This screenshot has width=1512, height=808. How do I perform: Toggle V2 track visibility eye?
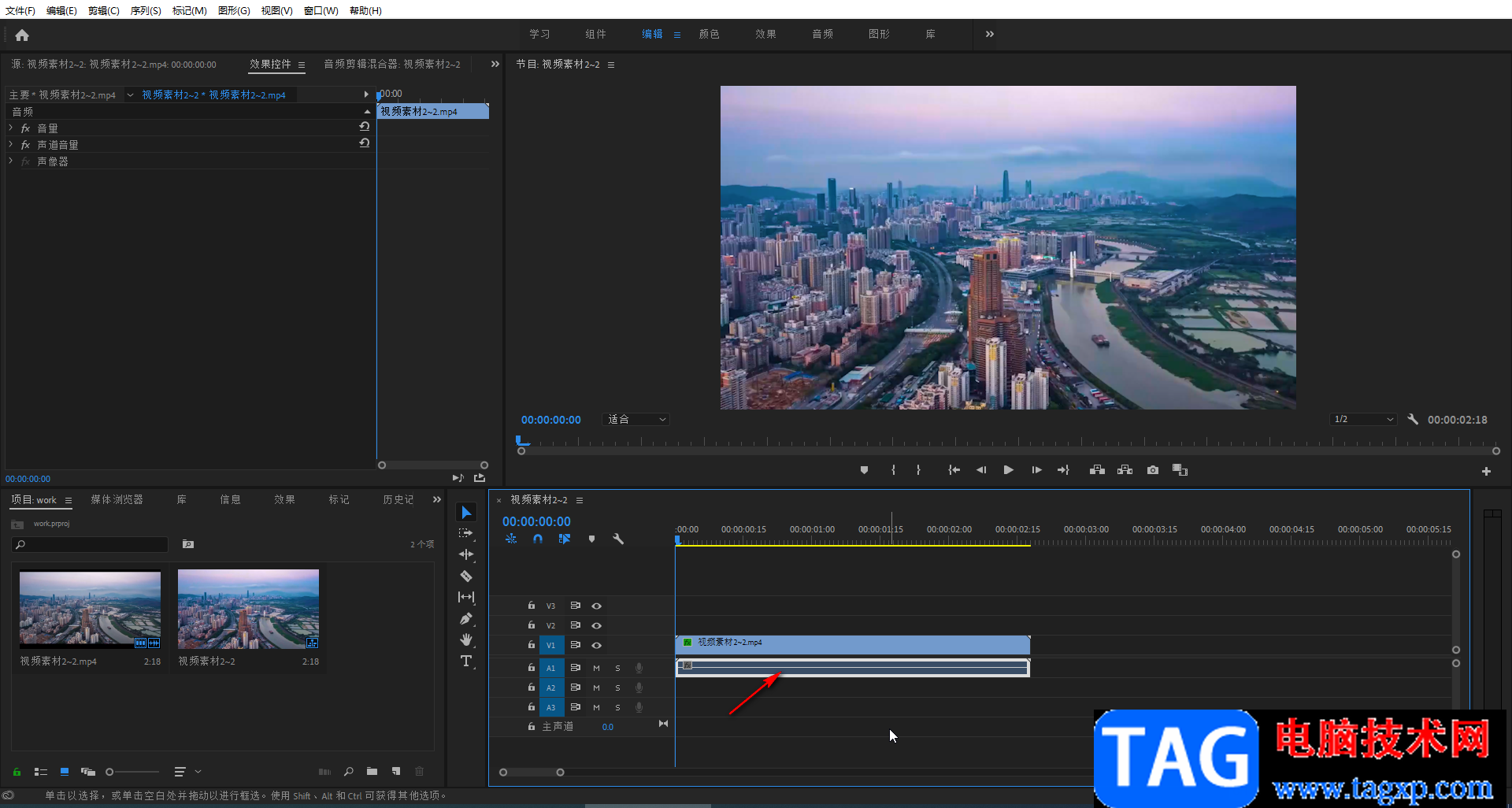coord(597,625)
